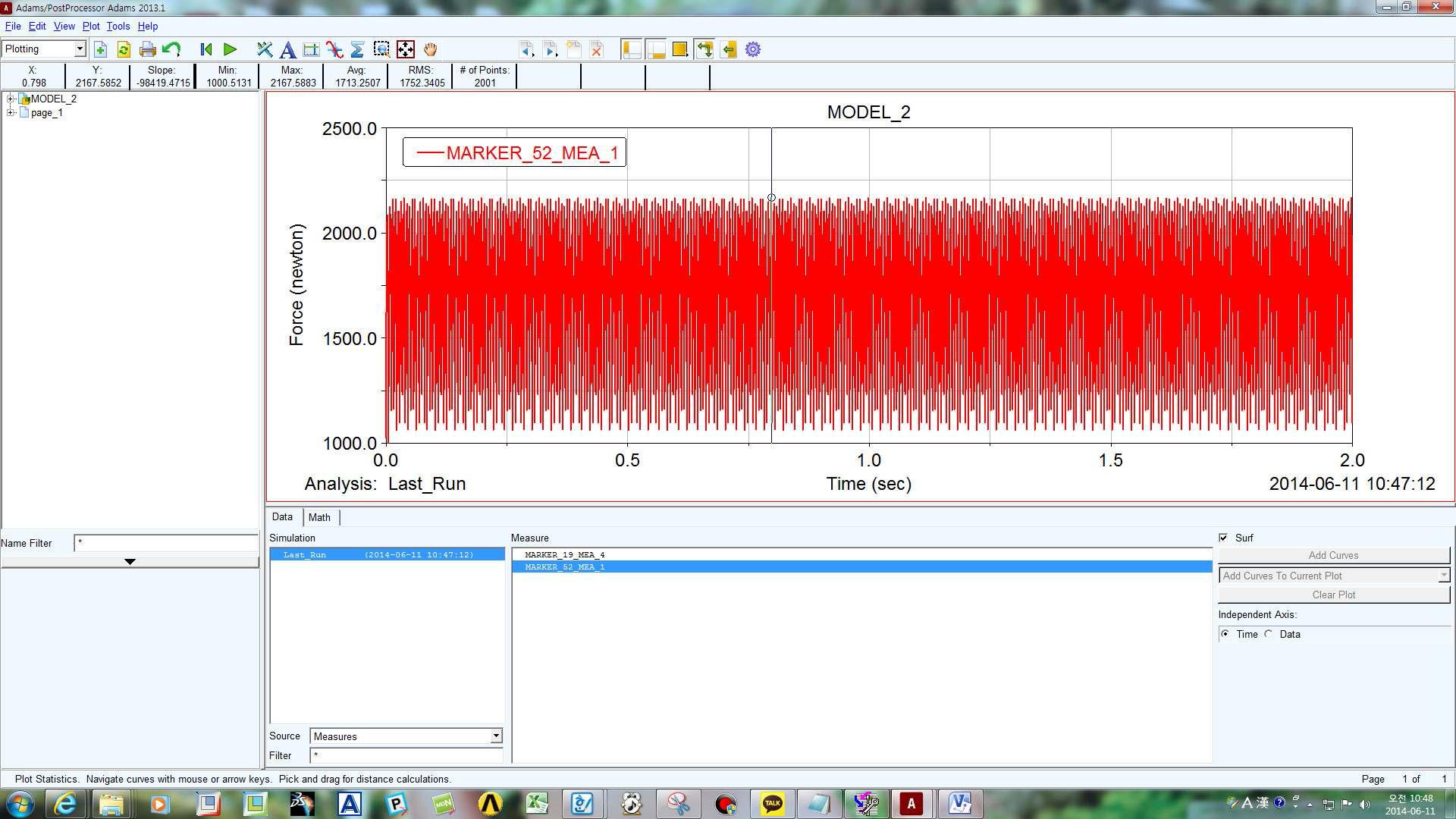1456x819 pixels.
Task: Click the Force (newton) axis label
Action: pos(296,285)
